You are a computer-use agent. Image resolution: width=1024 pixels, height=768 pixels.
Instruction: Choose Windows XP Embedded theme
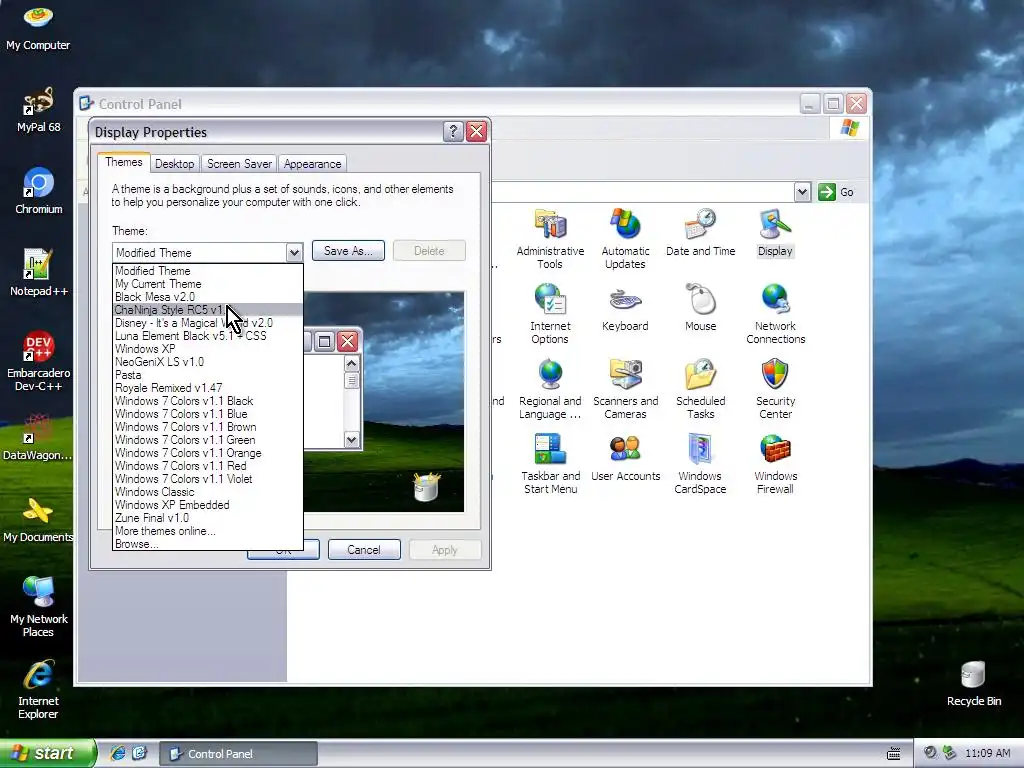click(x=208, y=505)
